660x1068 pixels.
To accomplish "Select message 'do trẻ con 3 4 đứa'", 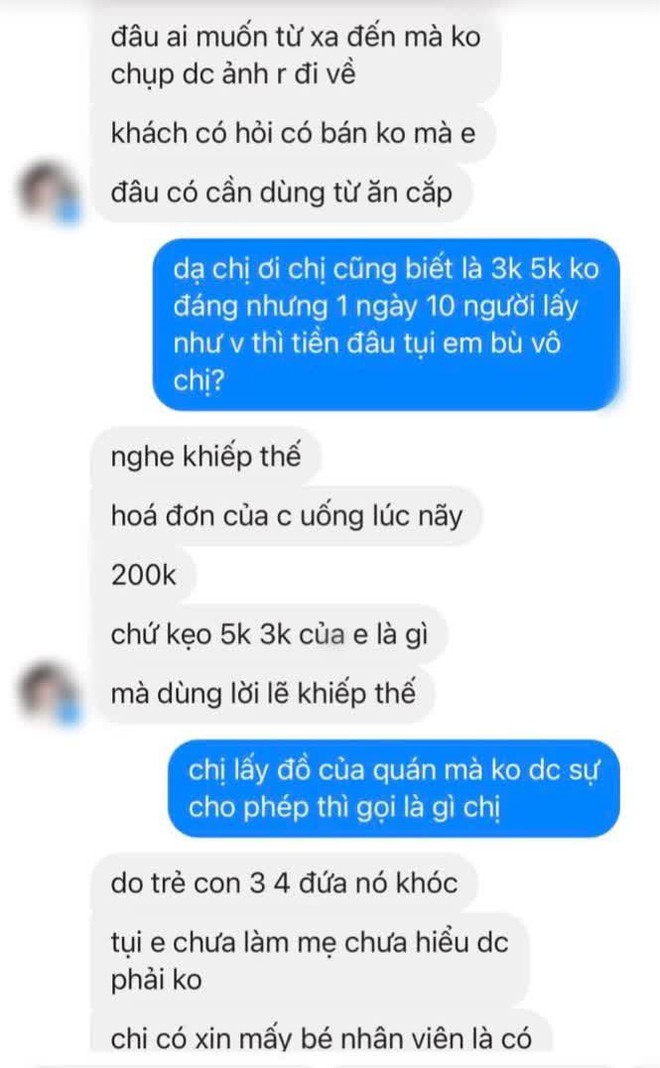I will pos(285,883).
